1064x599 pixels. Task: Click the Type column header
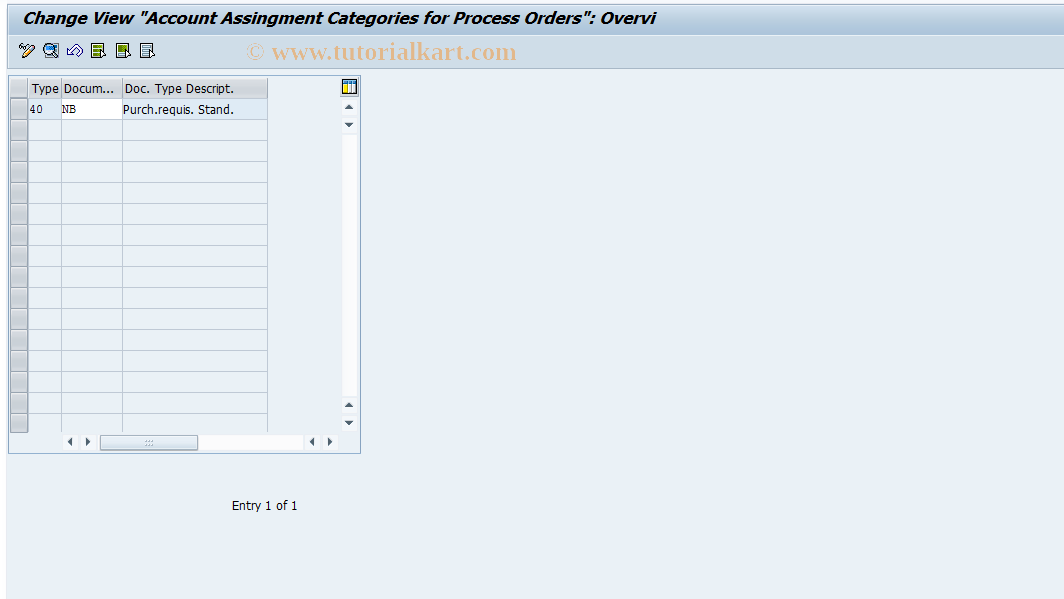[x=45, y=89]
